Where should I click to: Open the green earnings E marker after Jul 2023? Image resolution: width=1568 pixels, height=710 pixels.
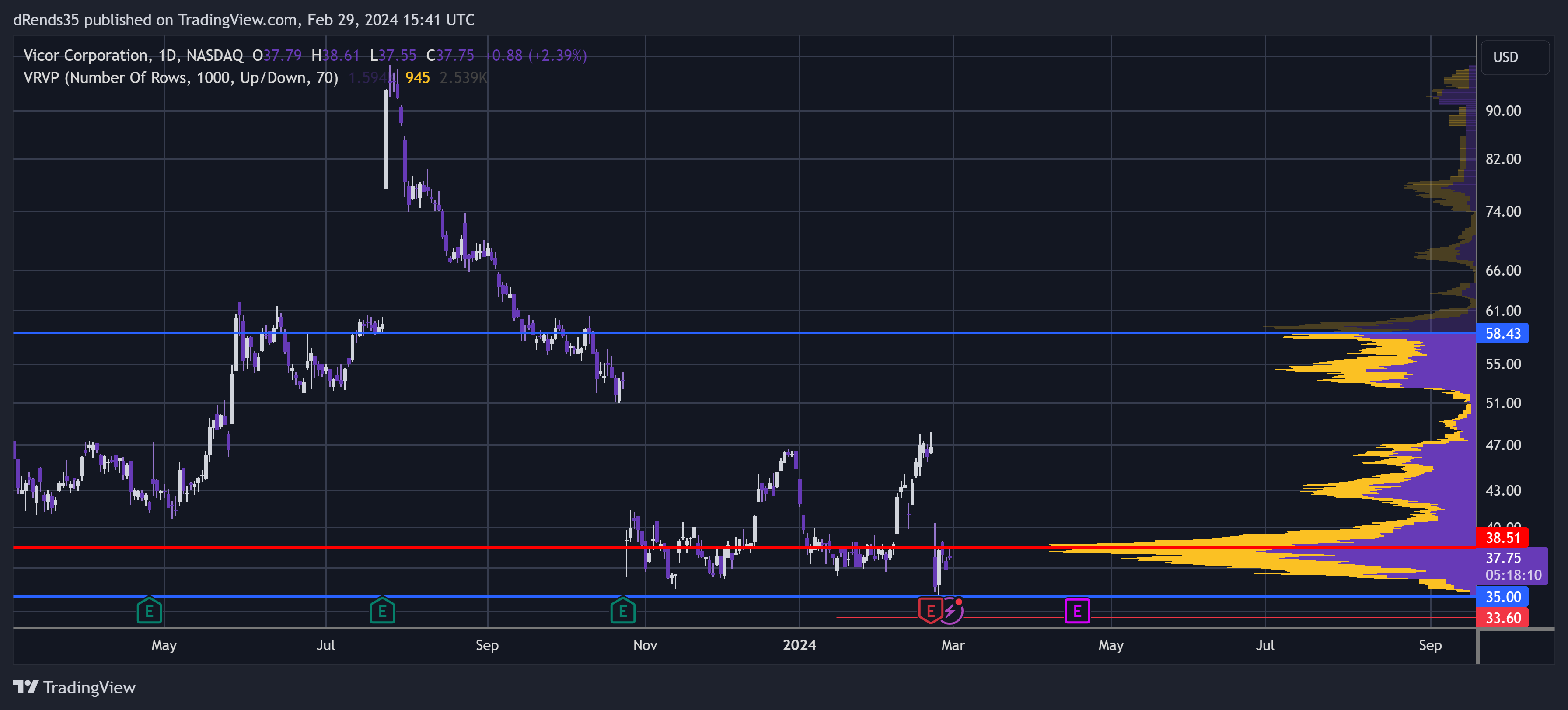pyautogui.click(x=382, y=610)
